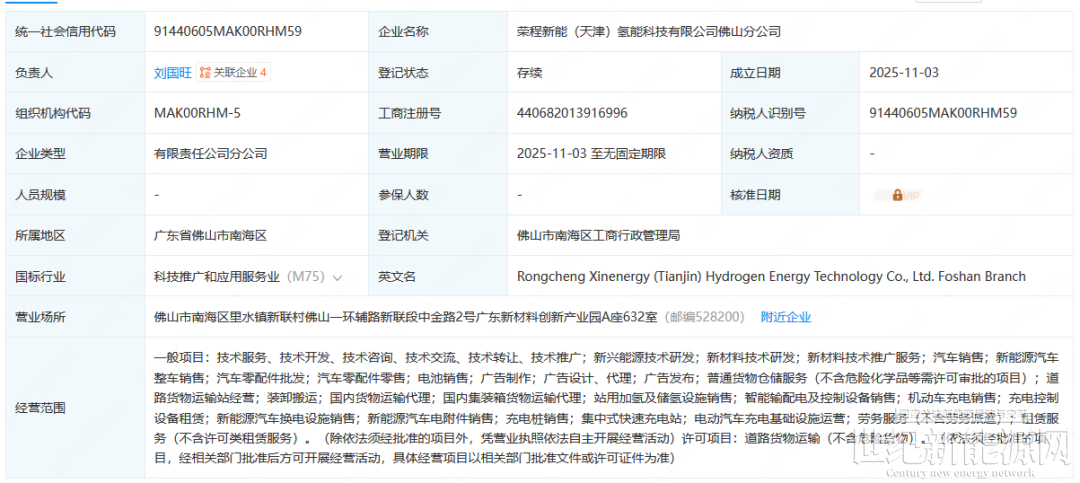Click the English company name text

pyautogui.click(x=771, y=277)
